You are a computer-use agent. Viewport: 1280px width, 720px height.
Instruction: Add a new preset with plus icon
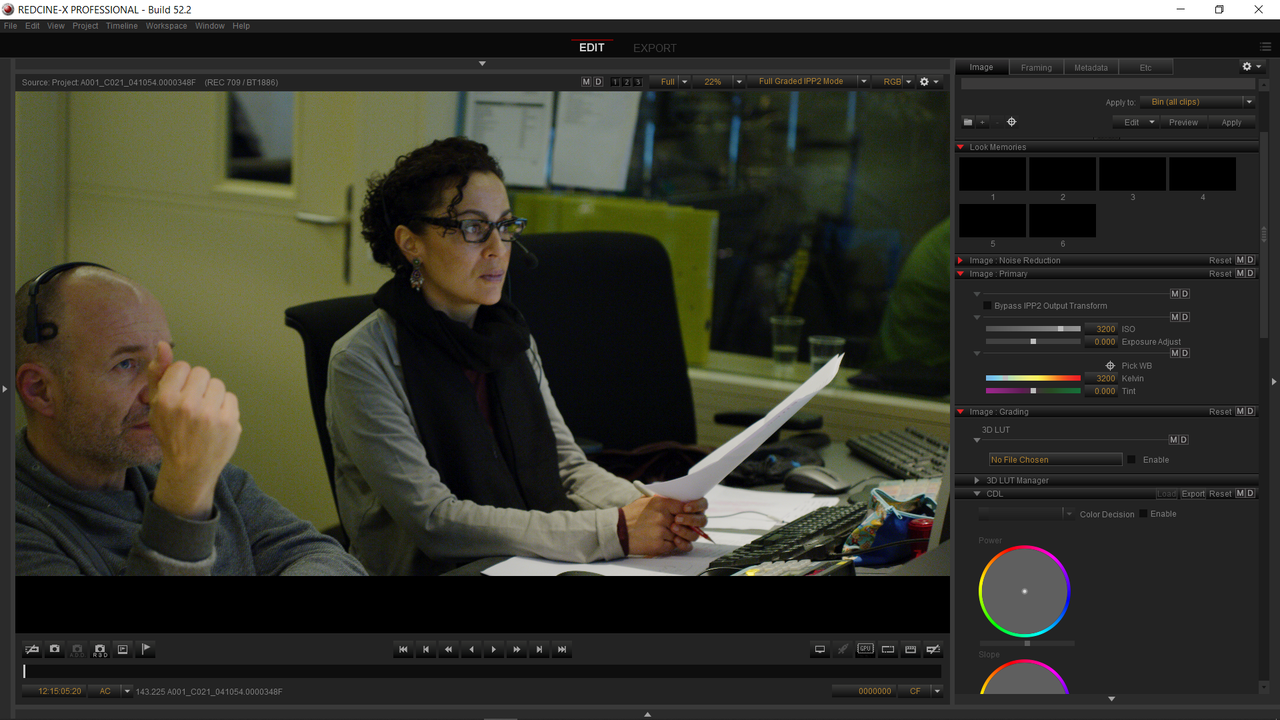point(982,122)
